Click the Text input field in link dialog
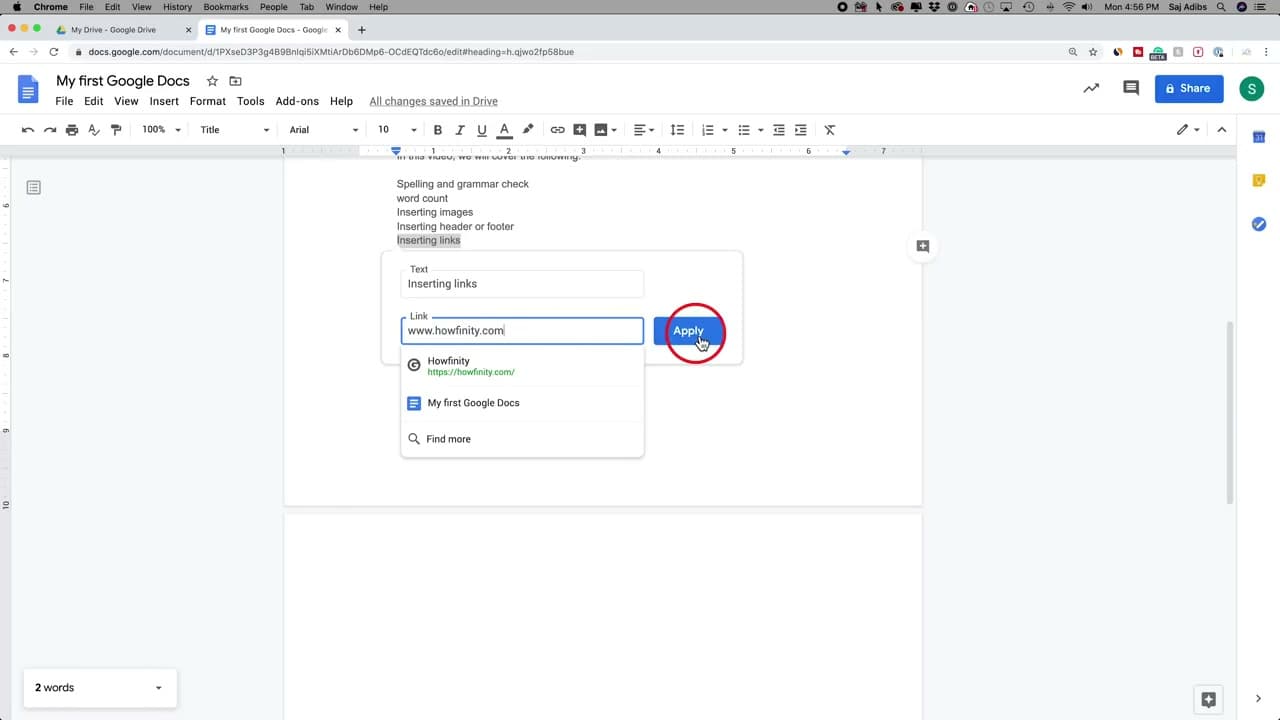The width and height of the screenshot is (1280, 720). tap(522, 284)
